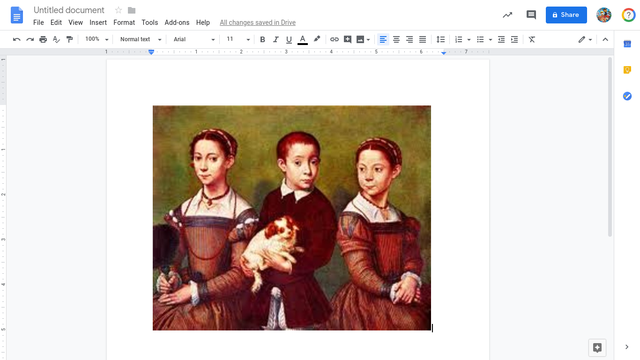Go to Docs home via logo
Viewport: 640px width, 360px height.
(17, 15)
